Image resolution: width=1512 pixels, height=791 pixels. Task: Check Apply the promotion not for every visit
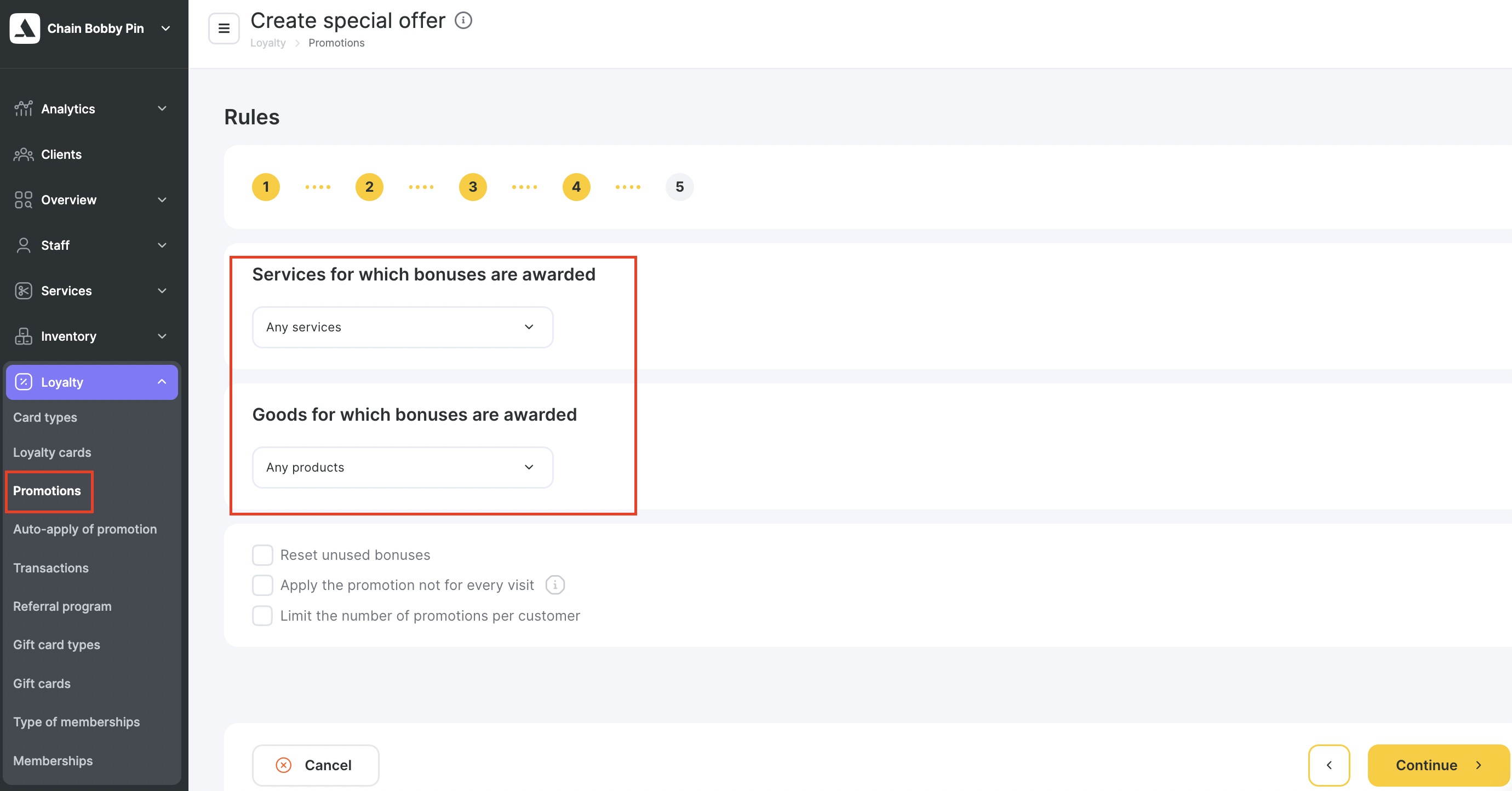point(262,585)
